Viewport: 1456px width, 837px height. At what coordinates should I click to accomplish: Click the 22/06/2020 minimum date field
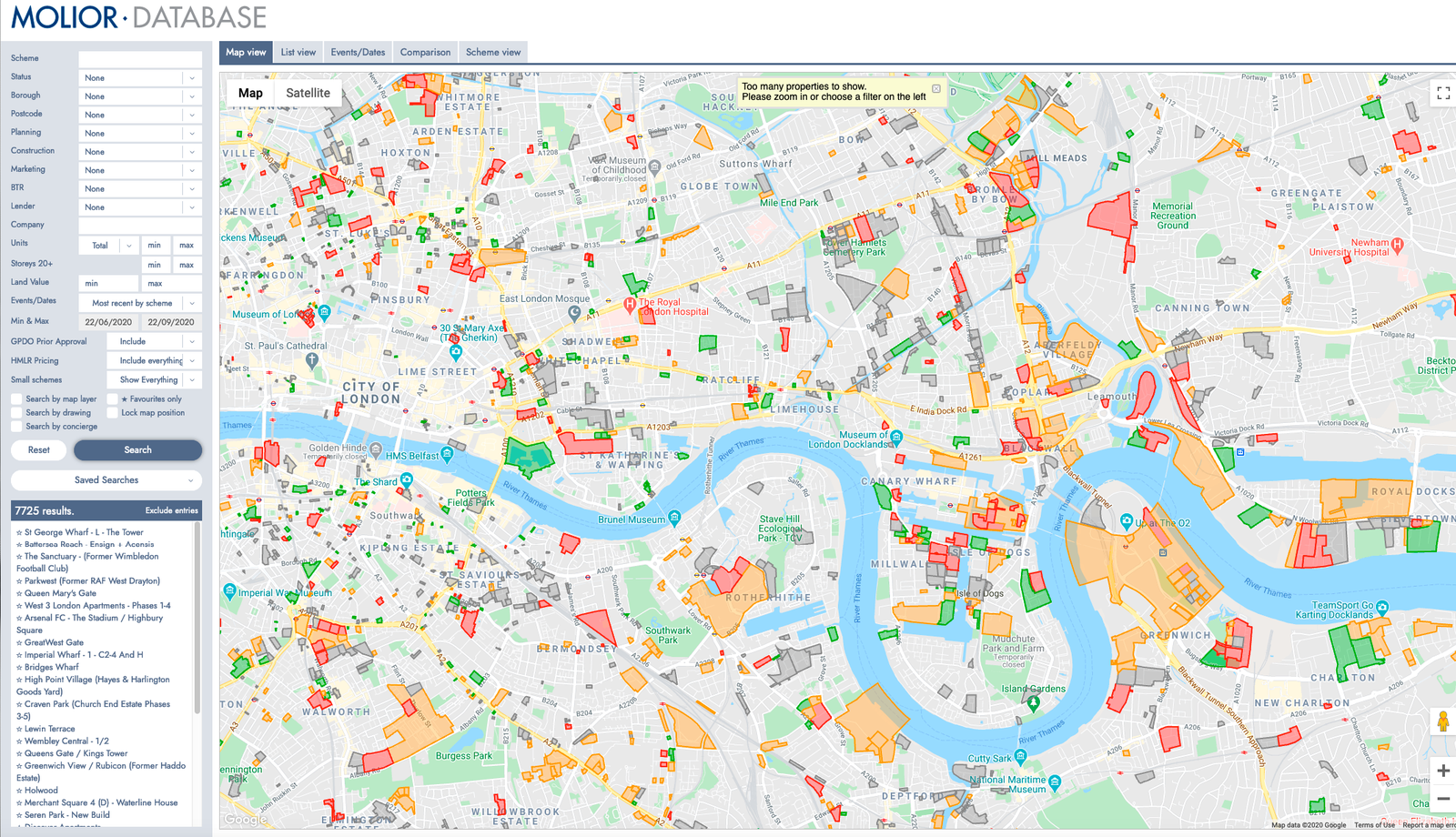[x=108, y=322]
